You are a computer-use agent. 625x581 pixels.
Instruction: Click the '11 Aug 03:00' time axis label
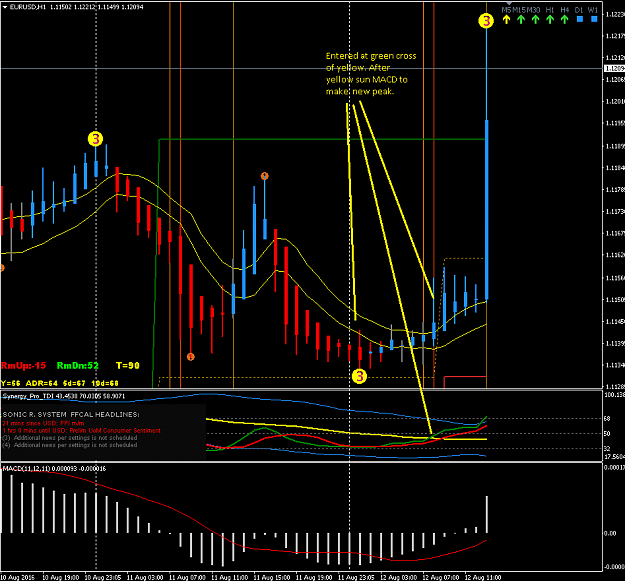(145, 577)
